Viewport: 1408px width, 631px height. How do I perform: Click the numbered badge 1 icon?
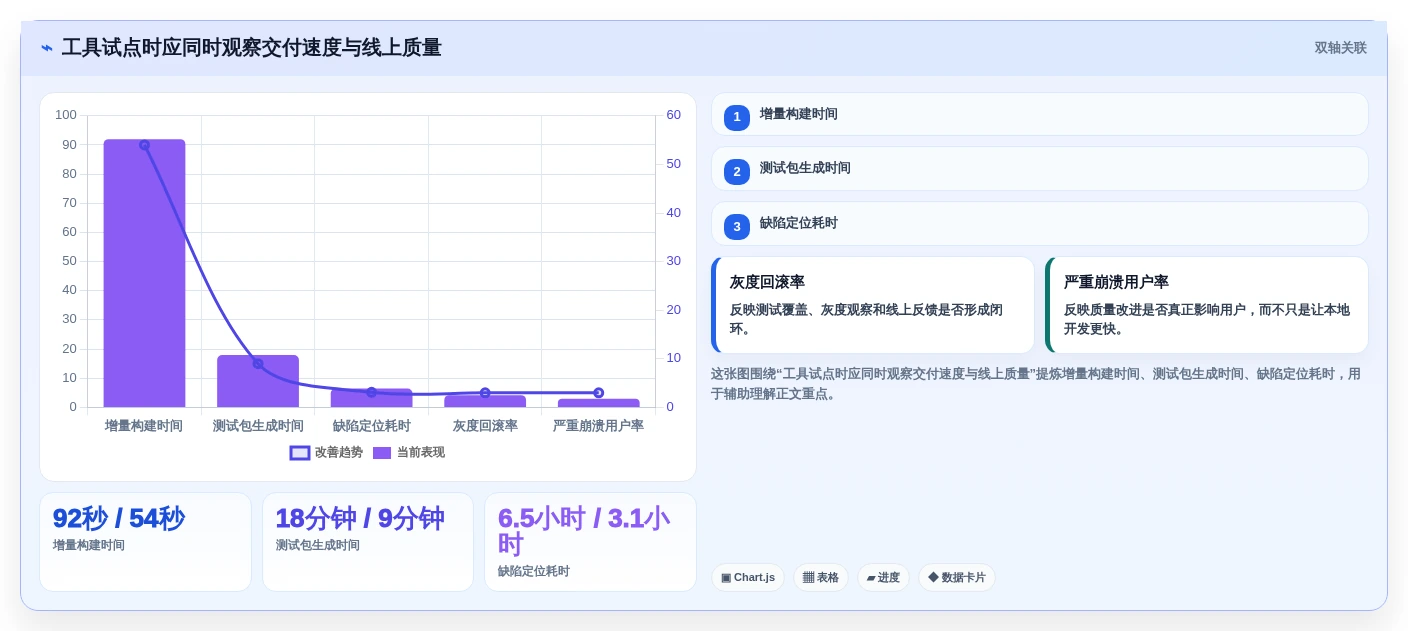[737, 117]
